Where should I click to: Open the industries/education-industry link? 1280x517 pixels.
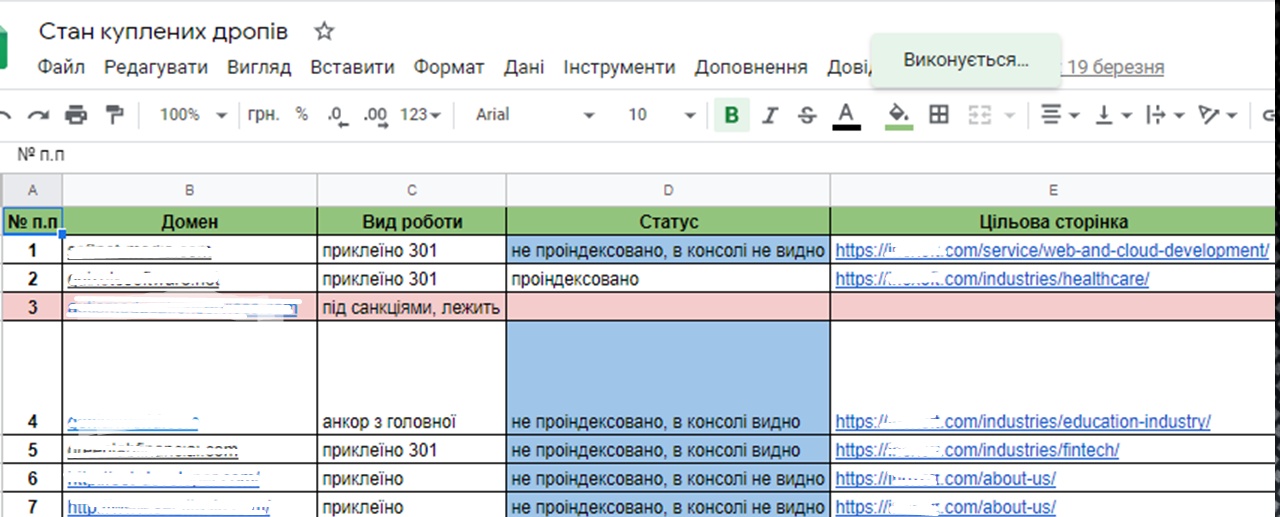click(1023, 421)
